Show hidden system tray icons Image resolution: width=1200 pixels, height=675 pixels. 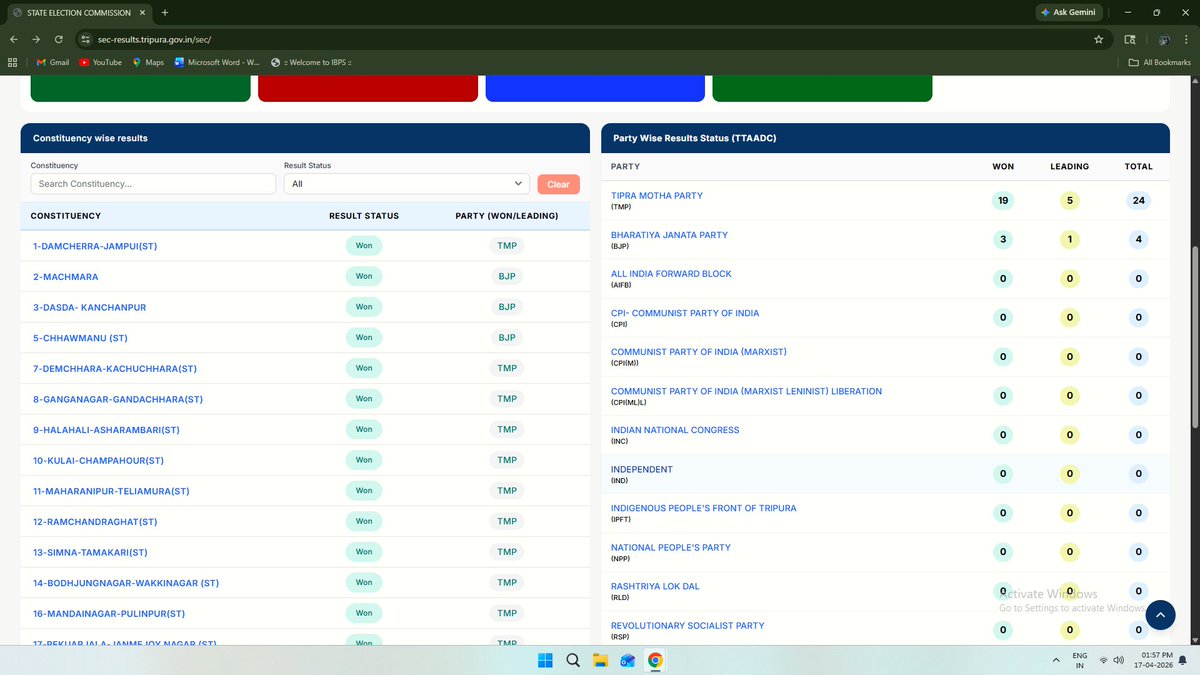point(1057,660)
